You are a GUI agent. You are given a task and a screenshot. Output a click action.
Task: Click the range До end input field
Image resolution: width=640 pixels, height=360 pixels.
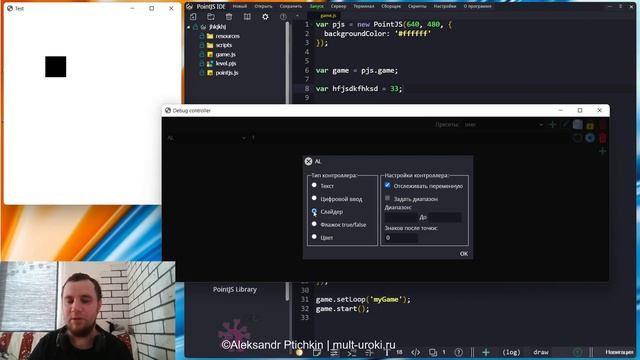tap(444, 217)
